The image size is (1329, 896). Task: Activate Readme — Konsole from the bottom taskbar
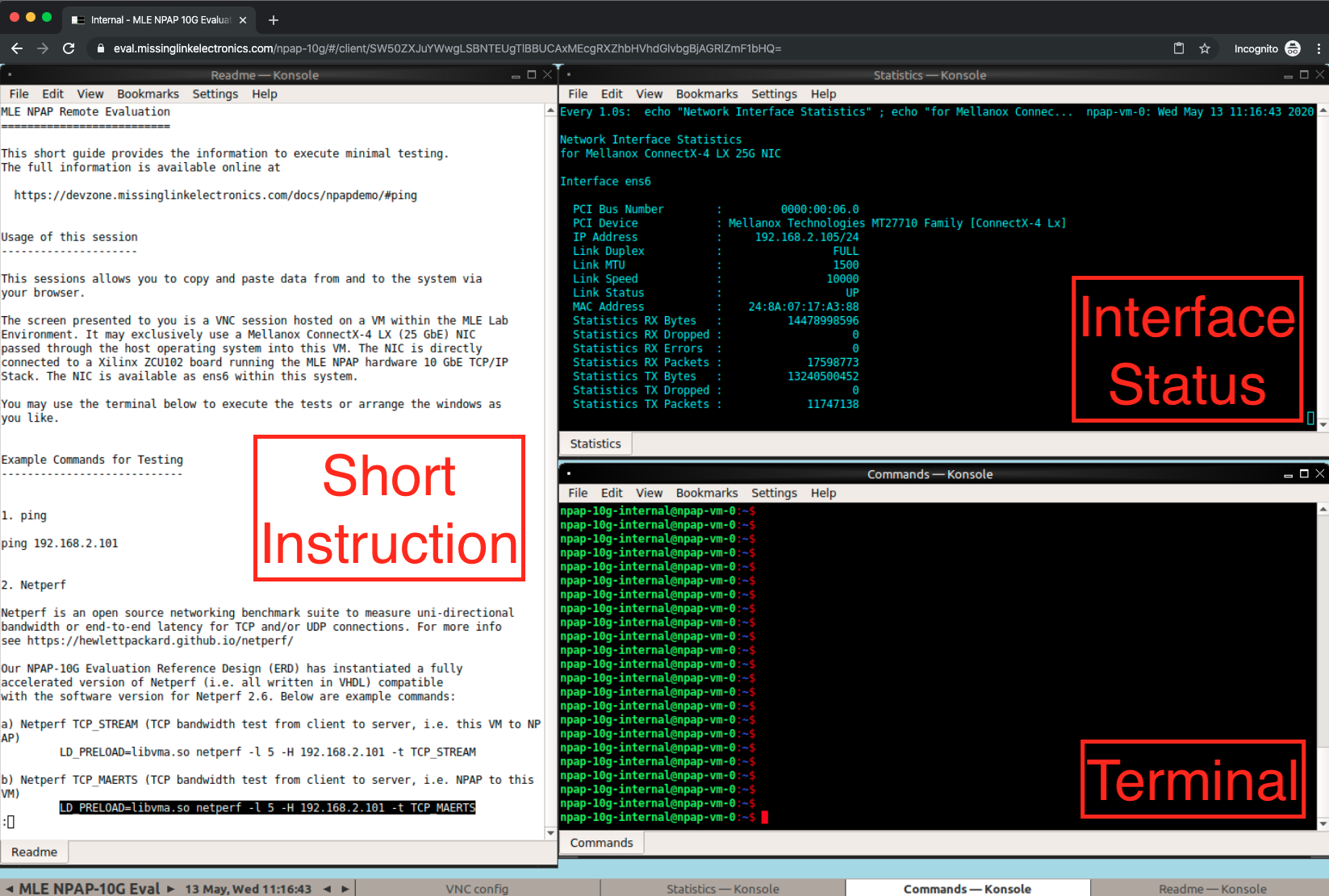[1212, 889]
